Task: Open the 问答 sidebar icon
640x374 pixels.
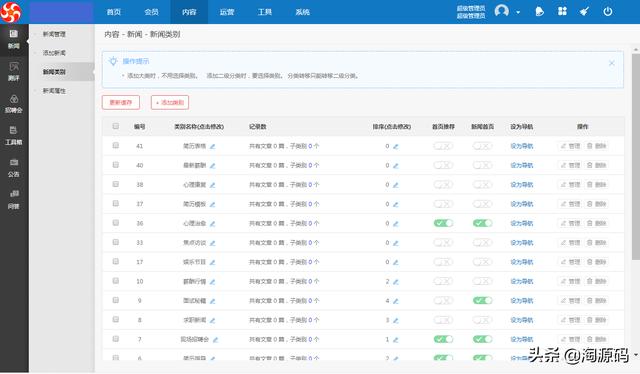Action: [14, 200]
